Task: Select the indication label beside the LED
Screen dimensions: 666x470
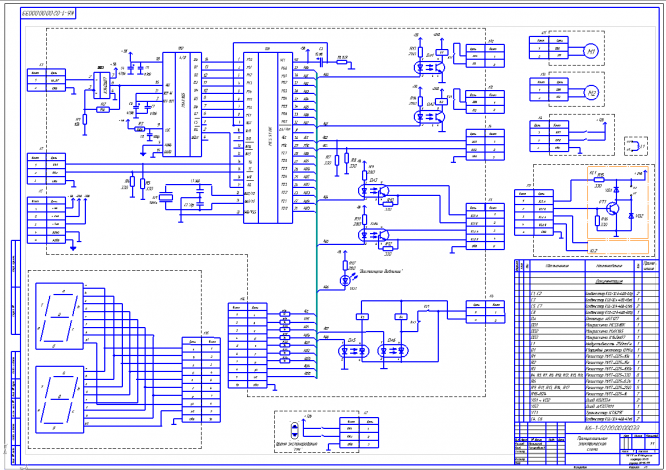Action: click(x=381, y=271)
